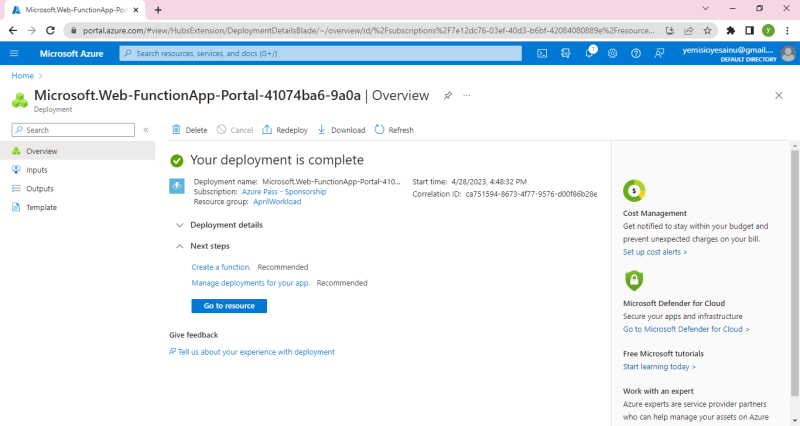Close the deployment overview blade
800x426 pixels.
779,95
